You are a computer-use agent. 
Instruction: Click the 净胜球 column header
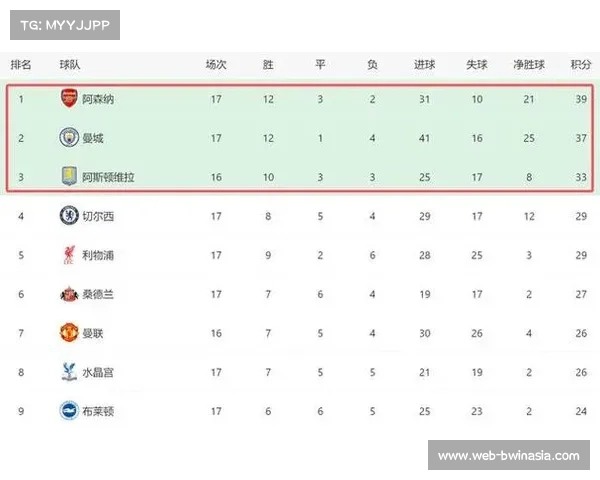[x=528, y=64]
